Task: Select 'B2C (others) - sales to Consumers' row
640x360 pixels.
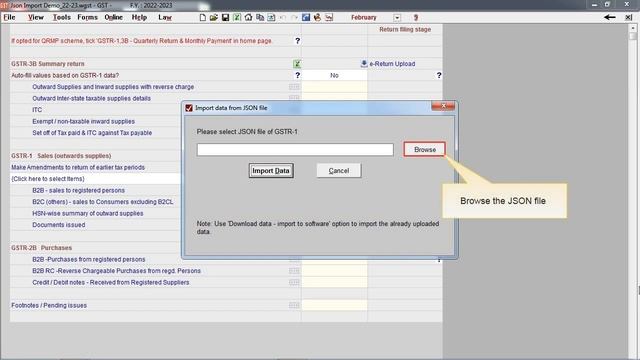Action: (102, 202)
